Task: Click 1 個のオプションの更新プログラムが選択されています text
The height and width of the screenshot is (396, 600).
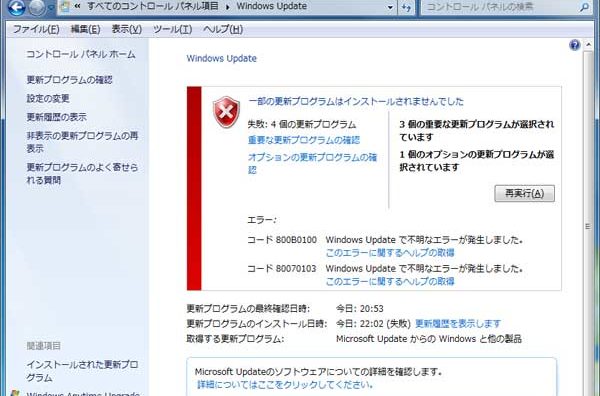Action: (x=477, y=161)
